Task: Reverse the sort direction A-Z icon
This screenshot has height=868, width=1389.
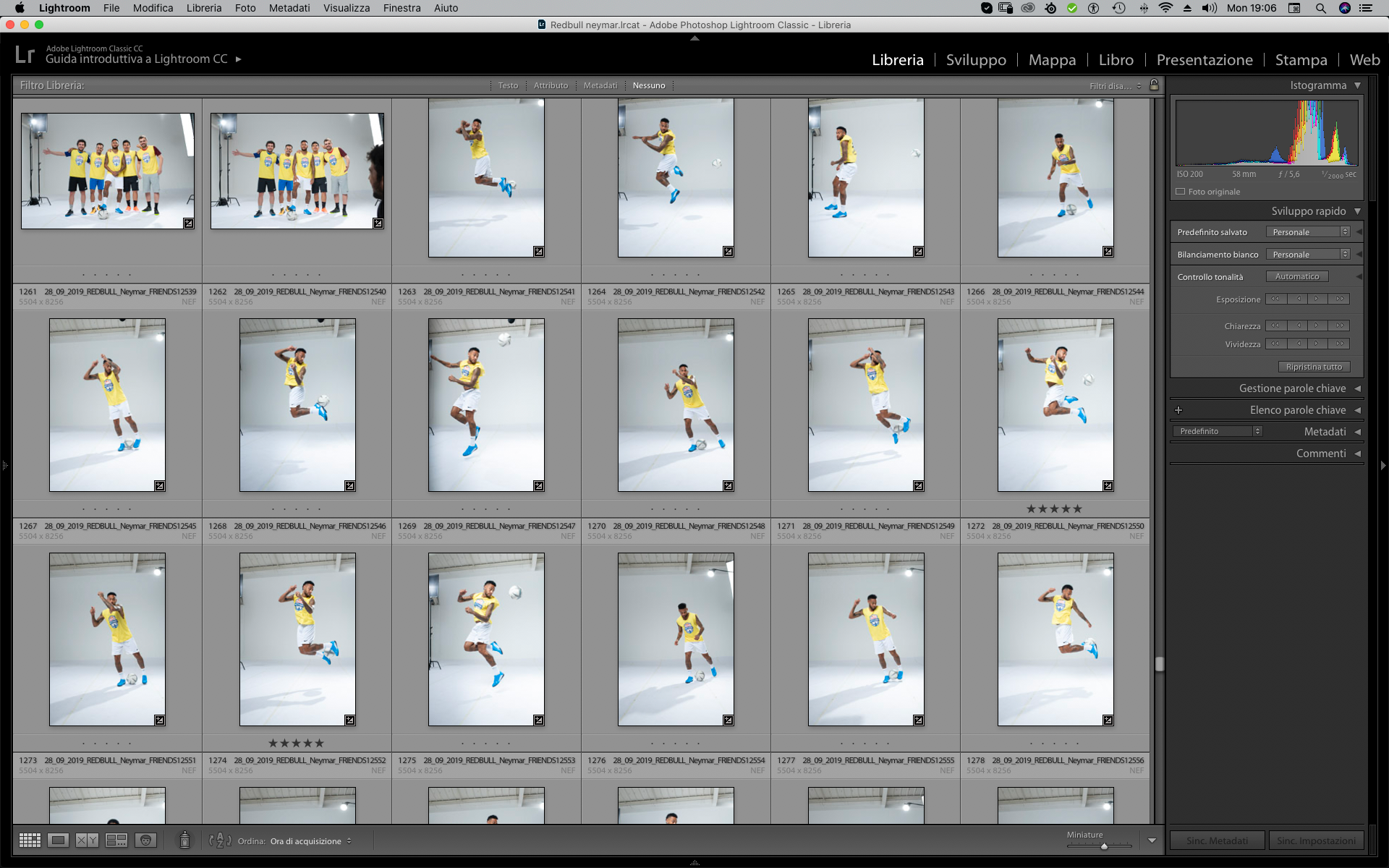Action: [220, 841]
